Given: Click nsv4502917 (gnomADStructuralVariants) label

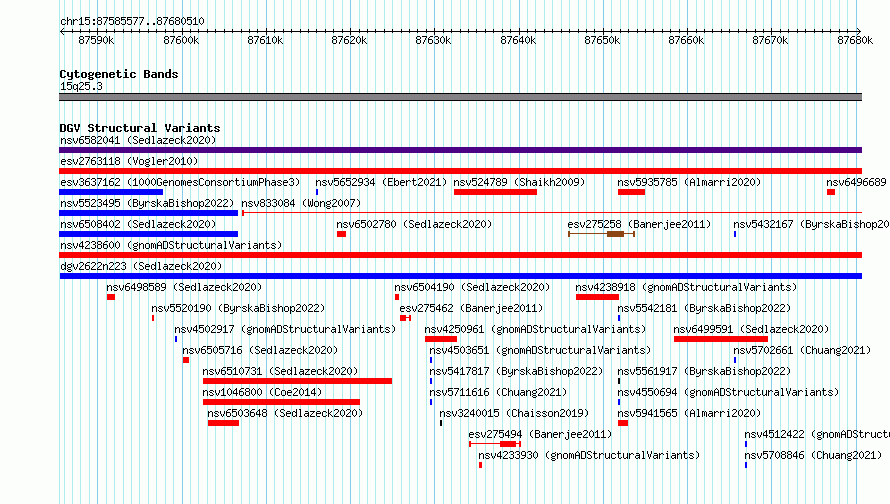Looking at the screenshot, I should pos(285,329).
